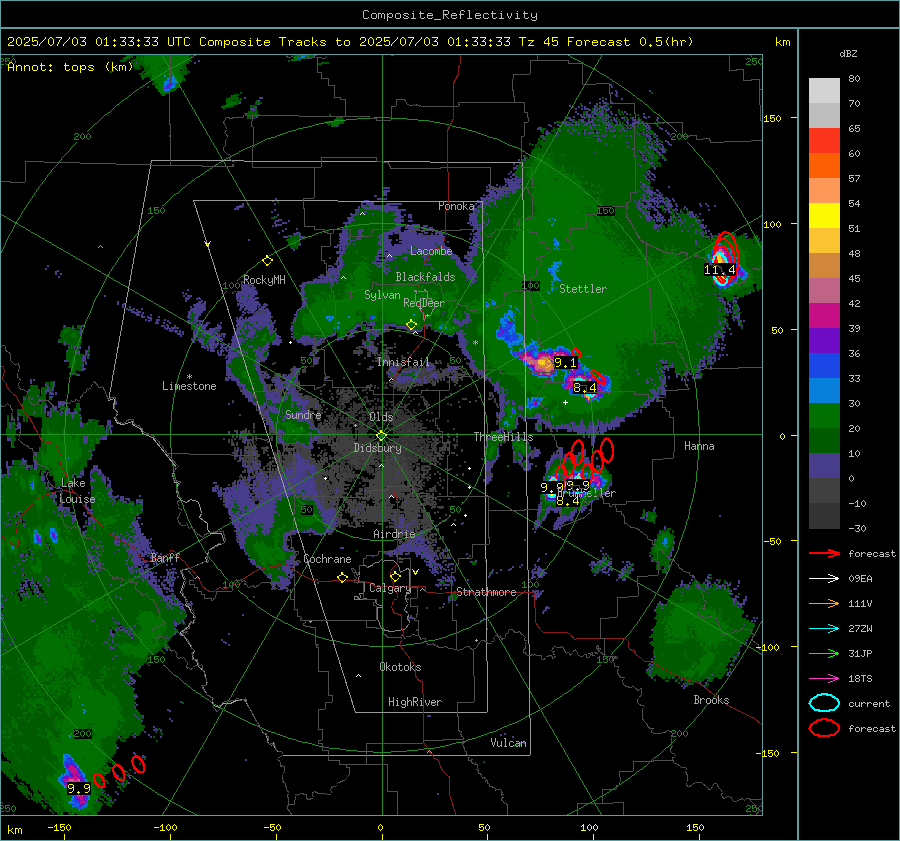Click the red forecast ellipse legend icon
The height and width of the screenshot is (841, 900).
(x=824, y=728)
